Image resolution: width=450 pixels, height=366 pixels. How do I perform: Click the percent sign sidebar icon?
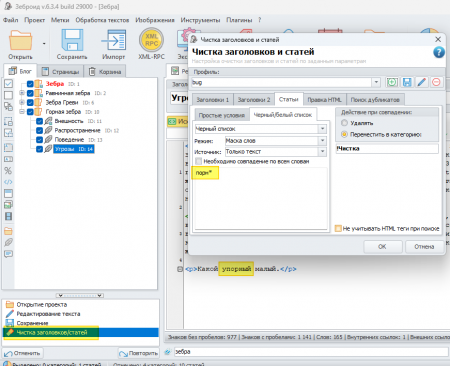coord(8,171)
